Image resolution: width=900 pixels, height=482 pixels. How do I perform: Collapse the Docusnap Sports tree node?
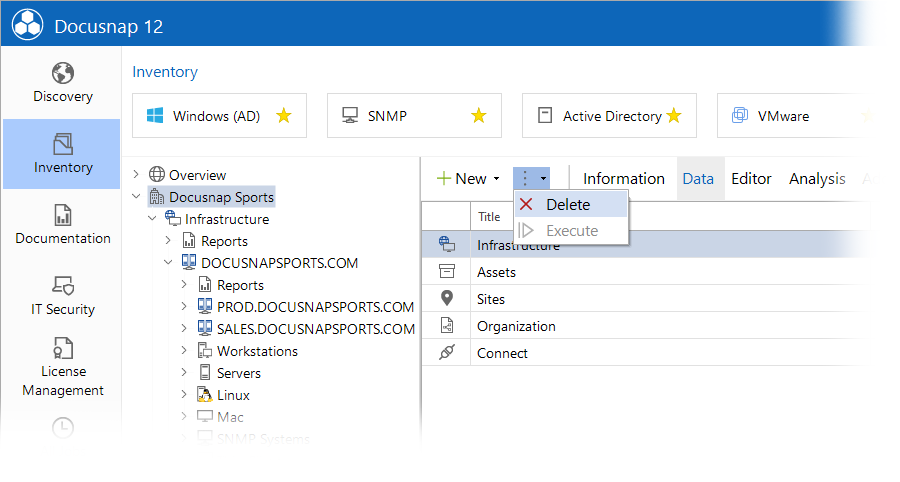pos(136,196)
